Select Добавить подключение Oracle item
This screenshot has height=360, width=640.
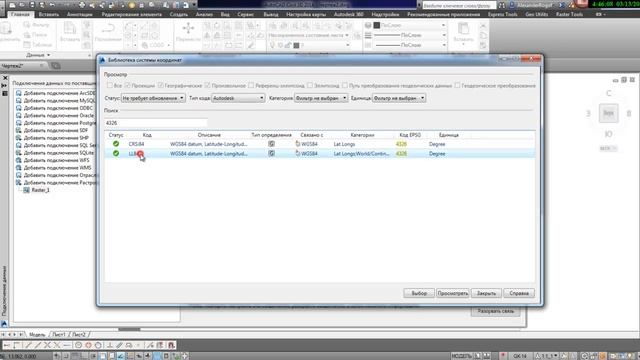coord(58,115)
